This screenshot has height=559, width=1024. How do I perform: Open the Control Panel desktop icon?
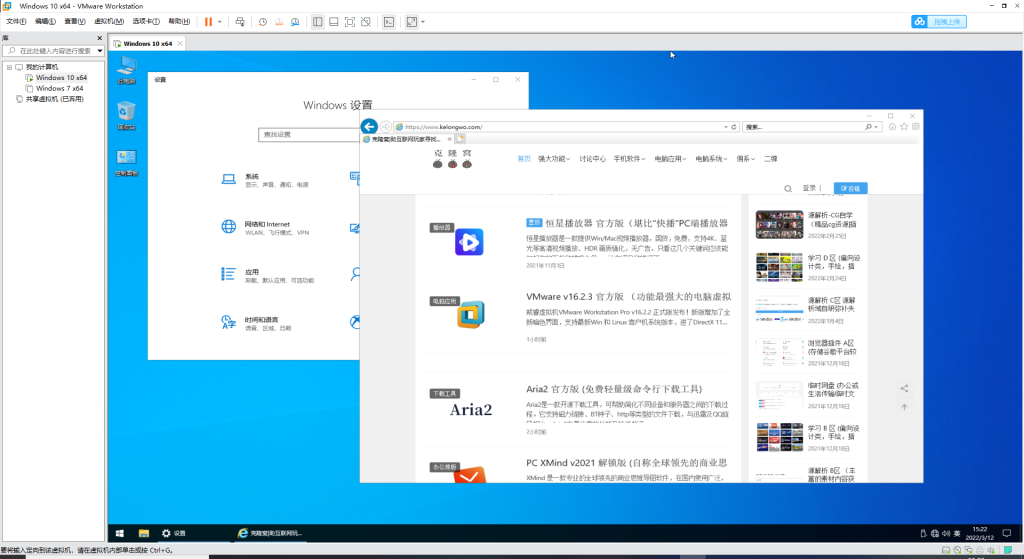(126, 163)
